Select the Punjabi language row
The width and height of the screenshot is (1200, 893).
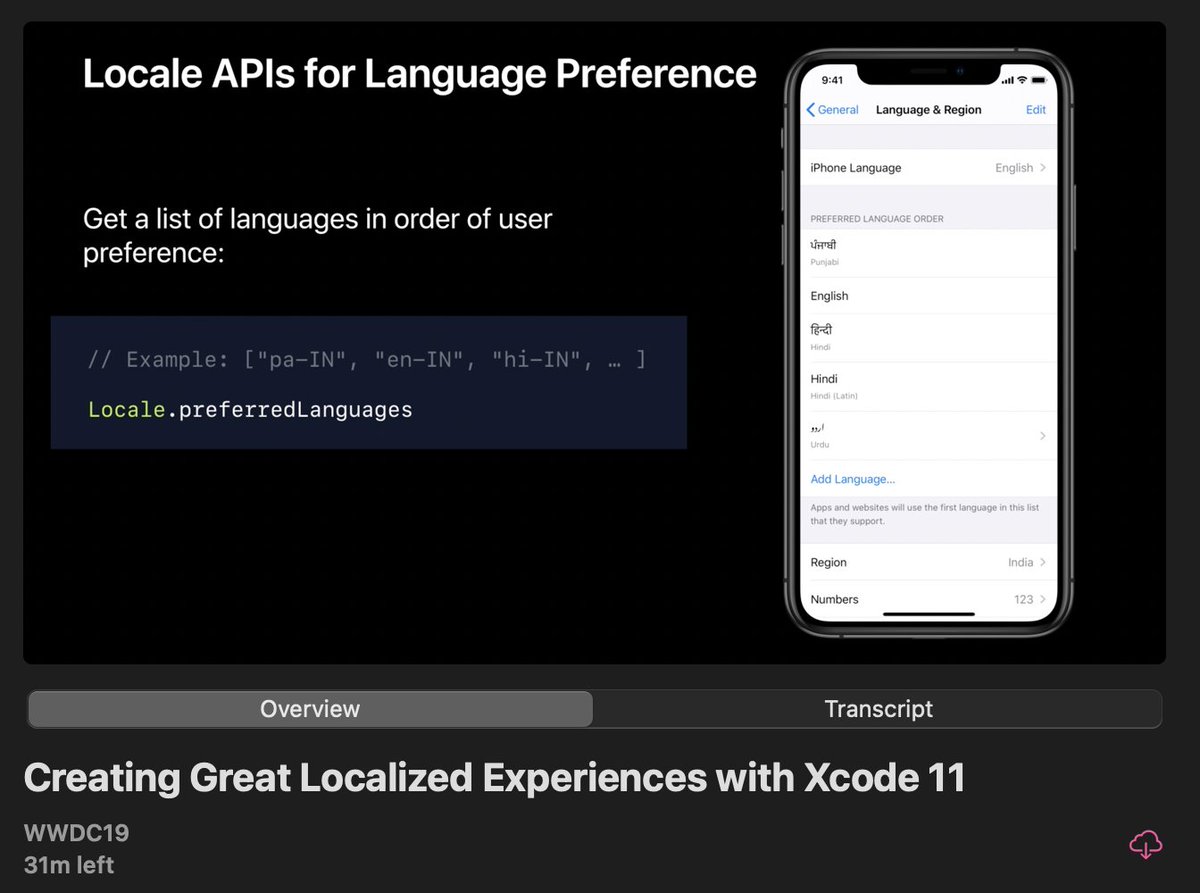pyautogui.click(x=930, y=253)
